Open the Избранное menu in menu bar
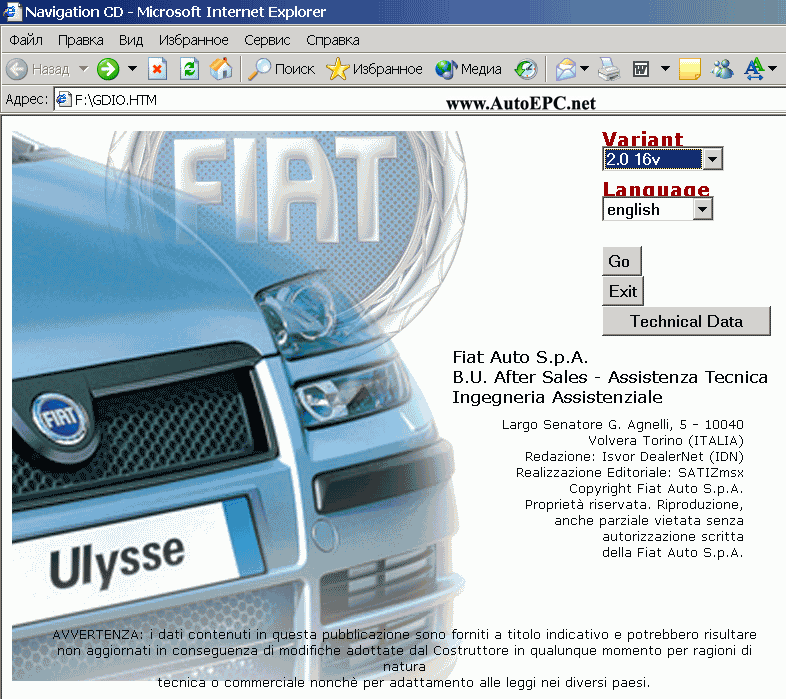 (193, 40)
